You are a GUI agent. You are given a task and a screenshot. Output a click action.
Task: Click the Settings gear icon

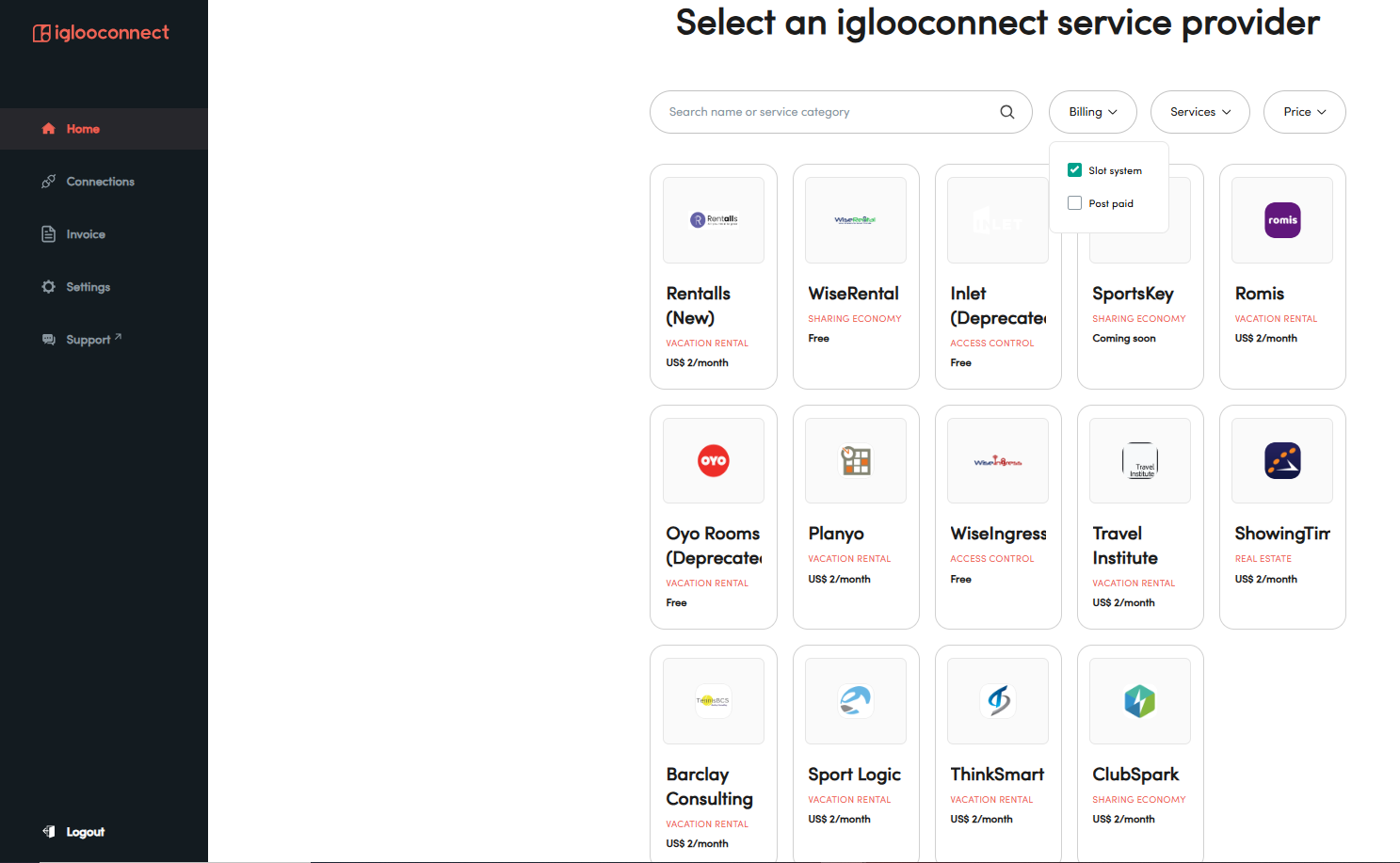tap(49, 287)
